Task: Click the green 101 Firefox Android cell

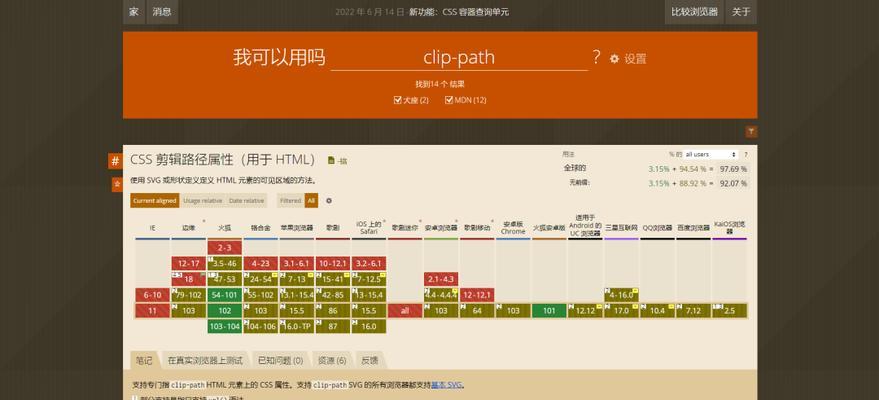Action: point(549,310)
